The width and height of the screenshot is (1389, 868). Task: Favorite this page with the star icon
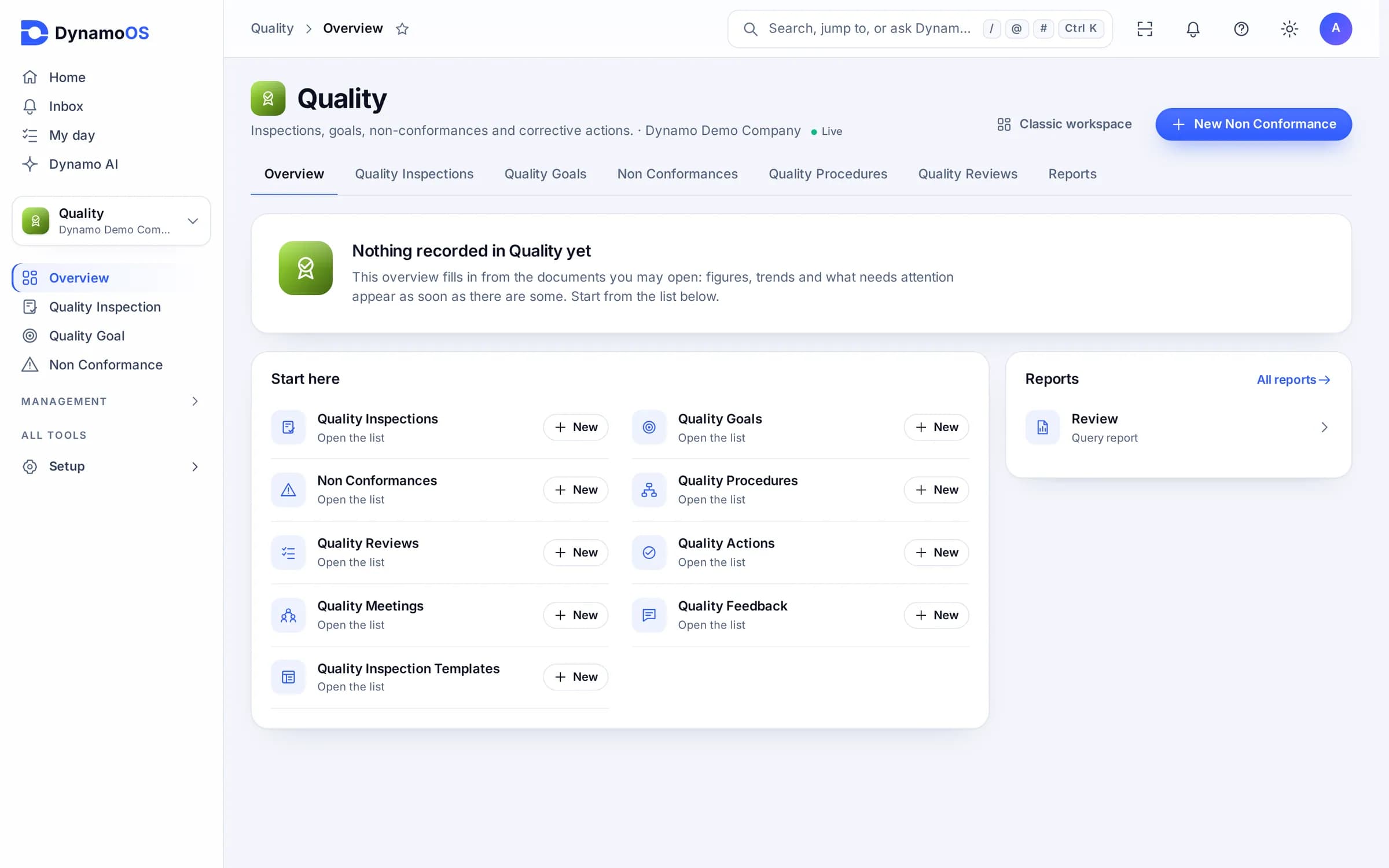tap(402, 28)
